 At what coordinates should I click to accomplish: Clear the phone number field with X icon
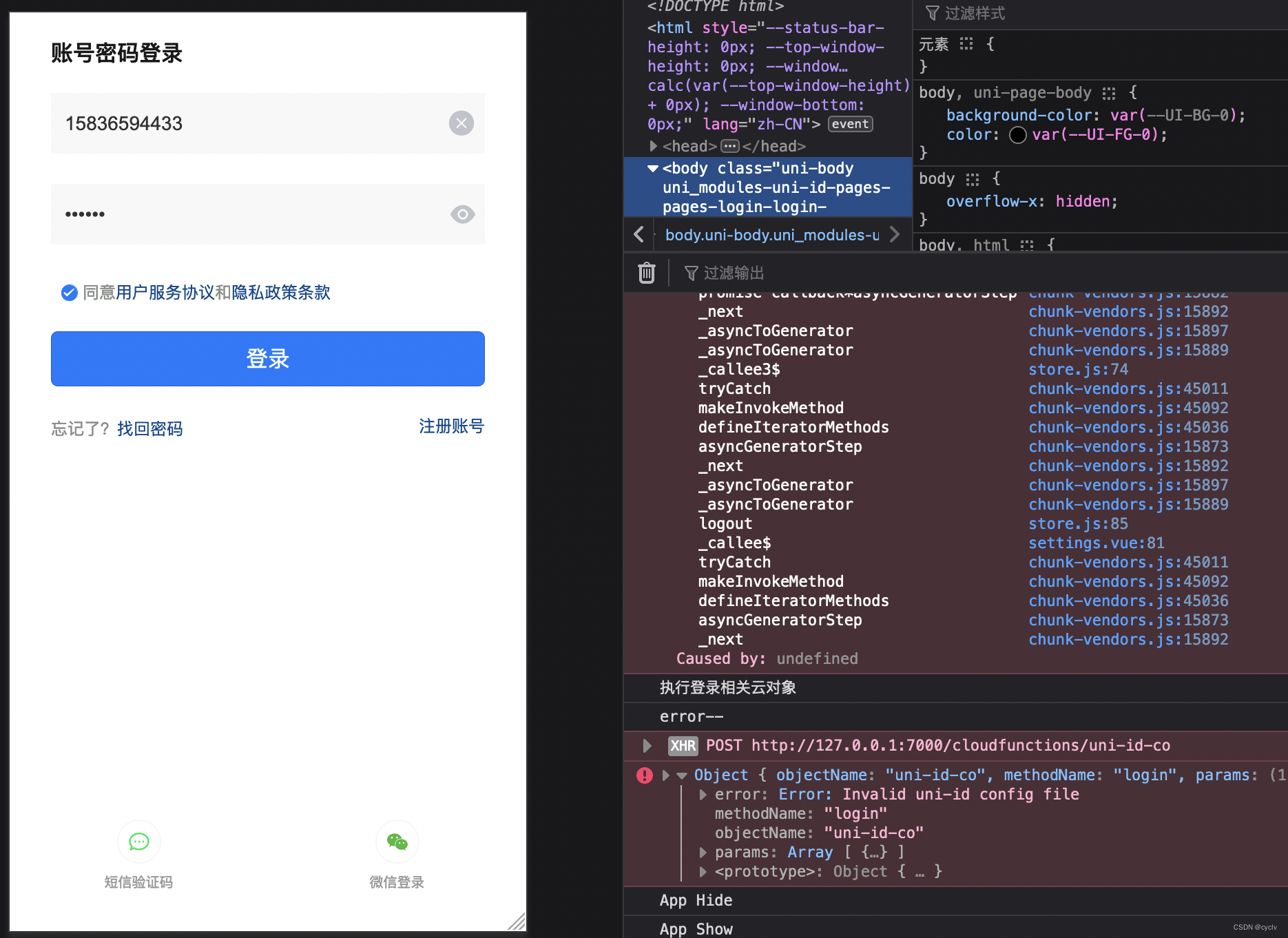[461, 123]
